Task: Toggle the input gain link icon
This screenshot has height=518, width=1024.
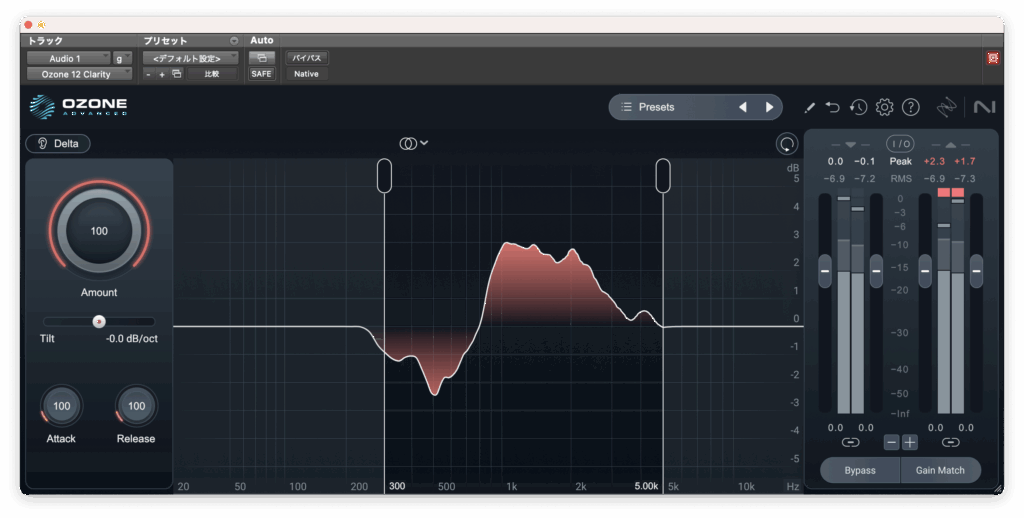Action: tap(850, 442)
